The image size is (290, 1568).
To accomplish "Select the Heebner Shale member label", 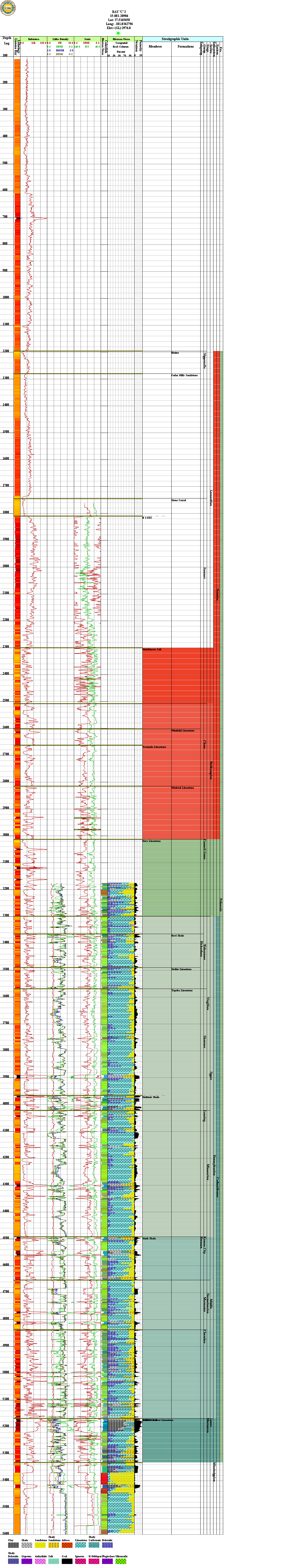I will pos(151,1097).
